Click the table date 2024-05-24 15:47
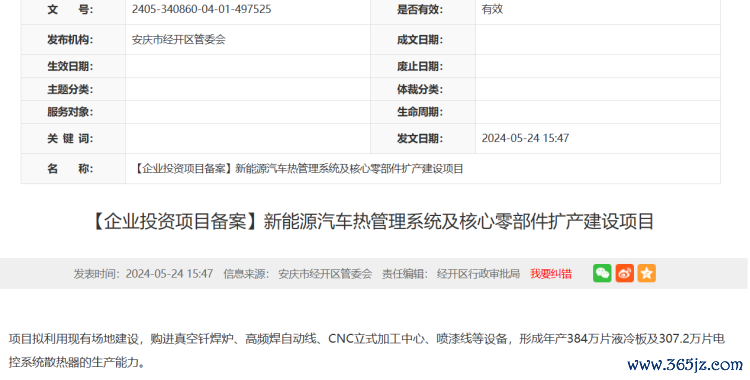Viewport: 750px width, 380px height. coord(525,138)
